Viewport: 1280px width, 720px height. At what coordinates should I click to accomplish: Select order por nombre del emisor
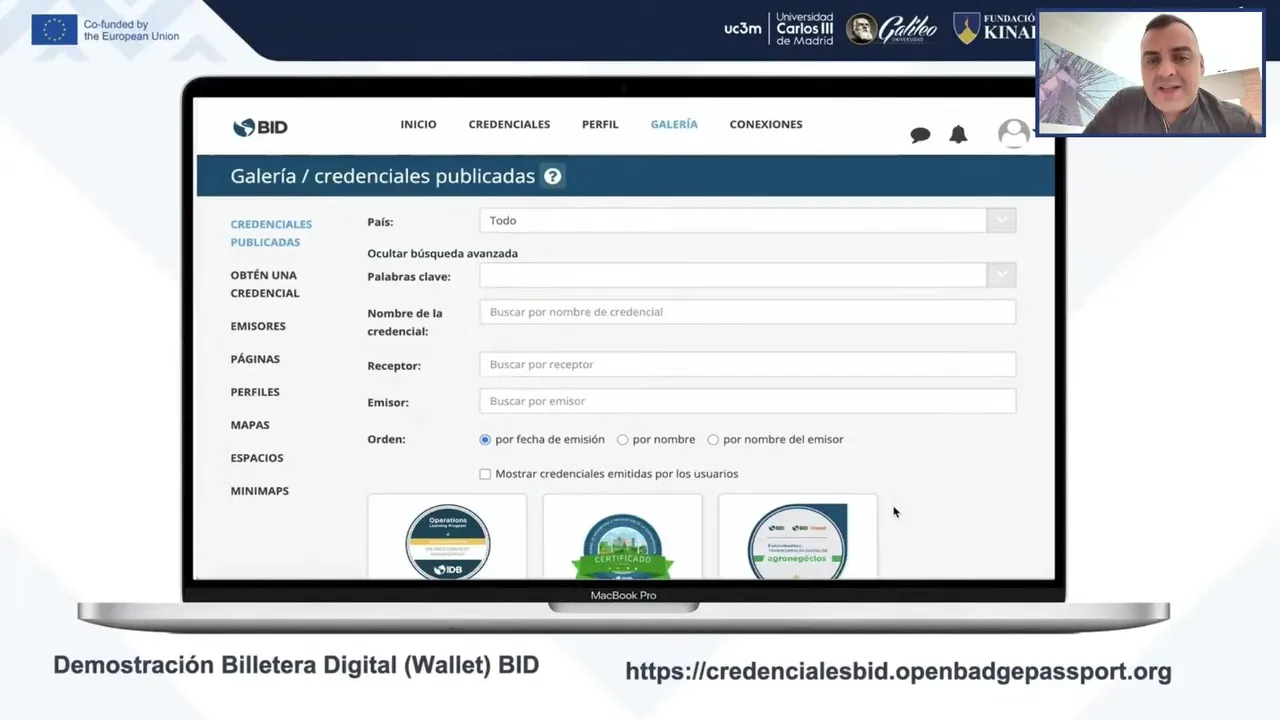(713, 439)
